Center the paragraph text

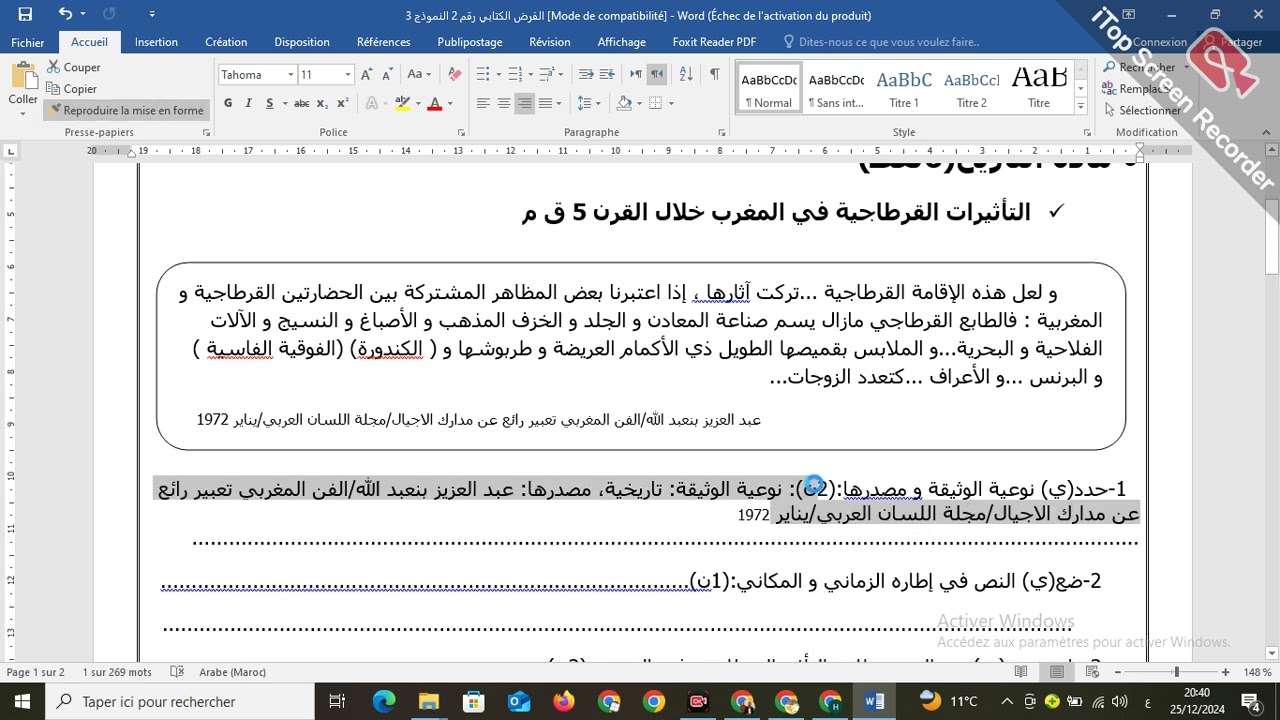coord(503,103)
